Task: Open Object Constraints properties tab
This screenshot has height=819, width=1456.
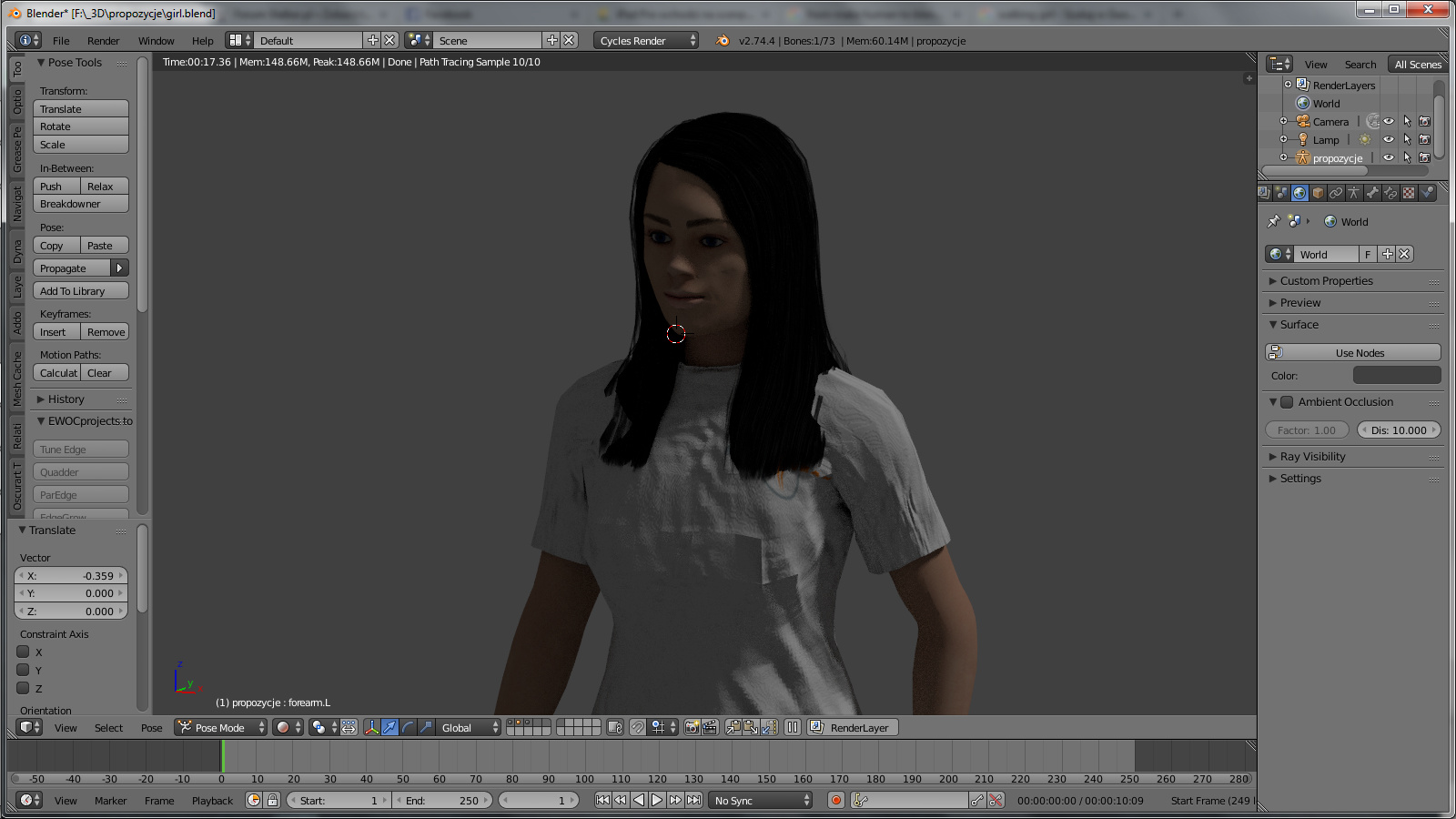Action: pyautogui.click(x=1336, y=193)
